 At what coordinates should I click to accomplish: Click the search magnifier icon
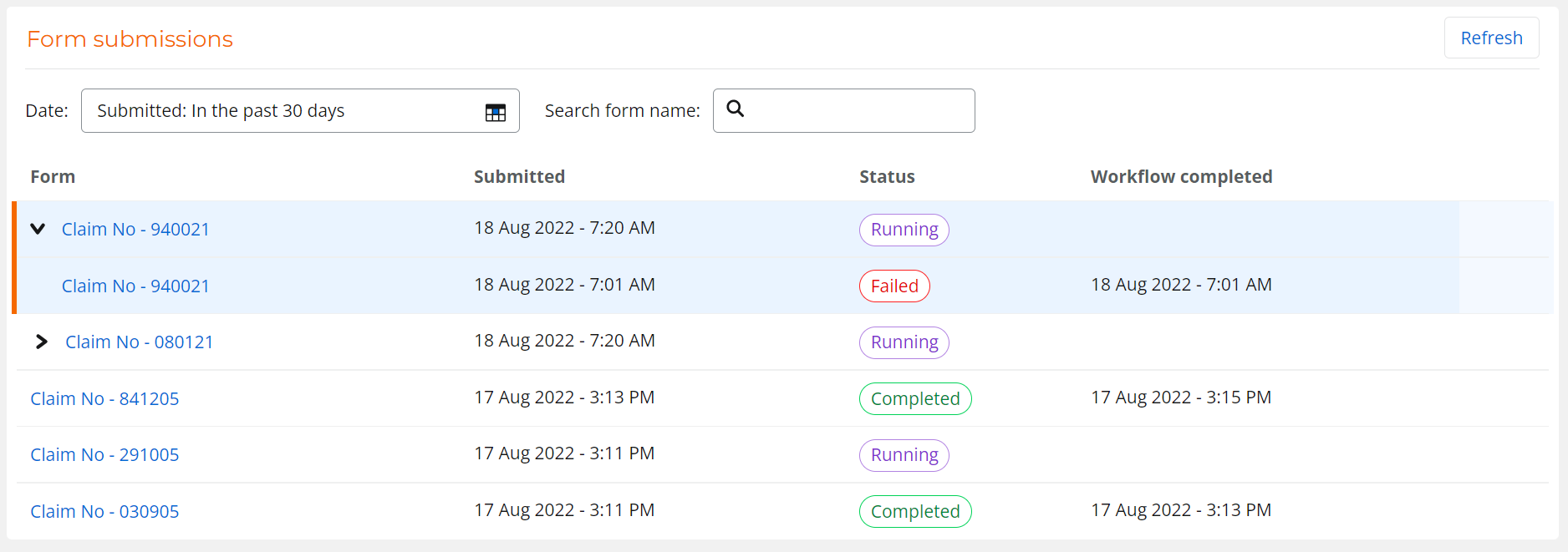[x=736, y=109]
